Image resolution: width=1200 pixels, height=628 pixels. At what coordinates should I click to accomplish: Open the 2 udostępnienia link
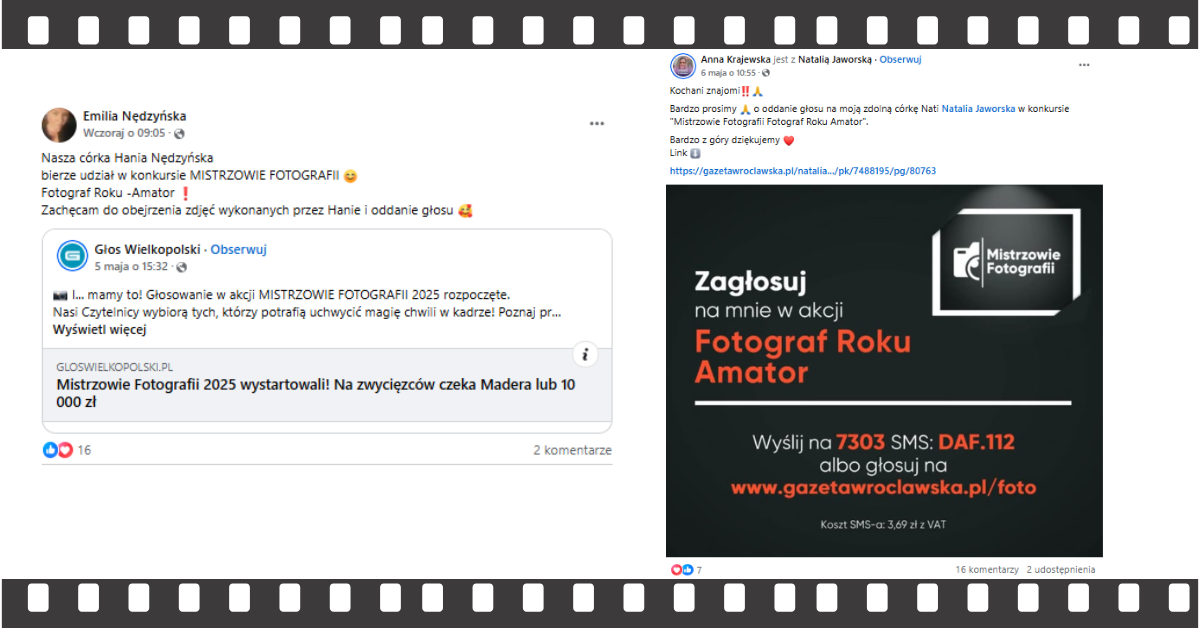1060,569
